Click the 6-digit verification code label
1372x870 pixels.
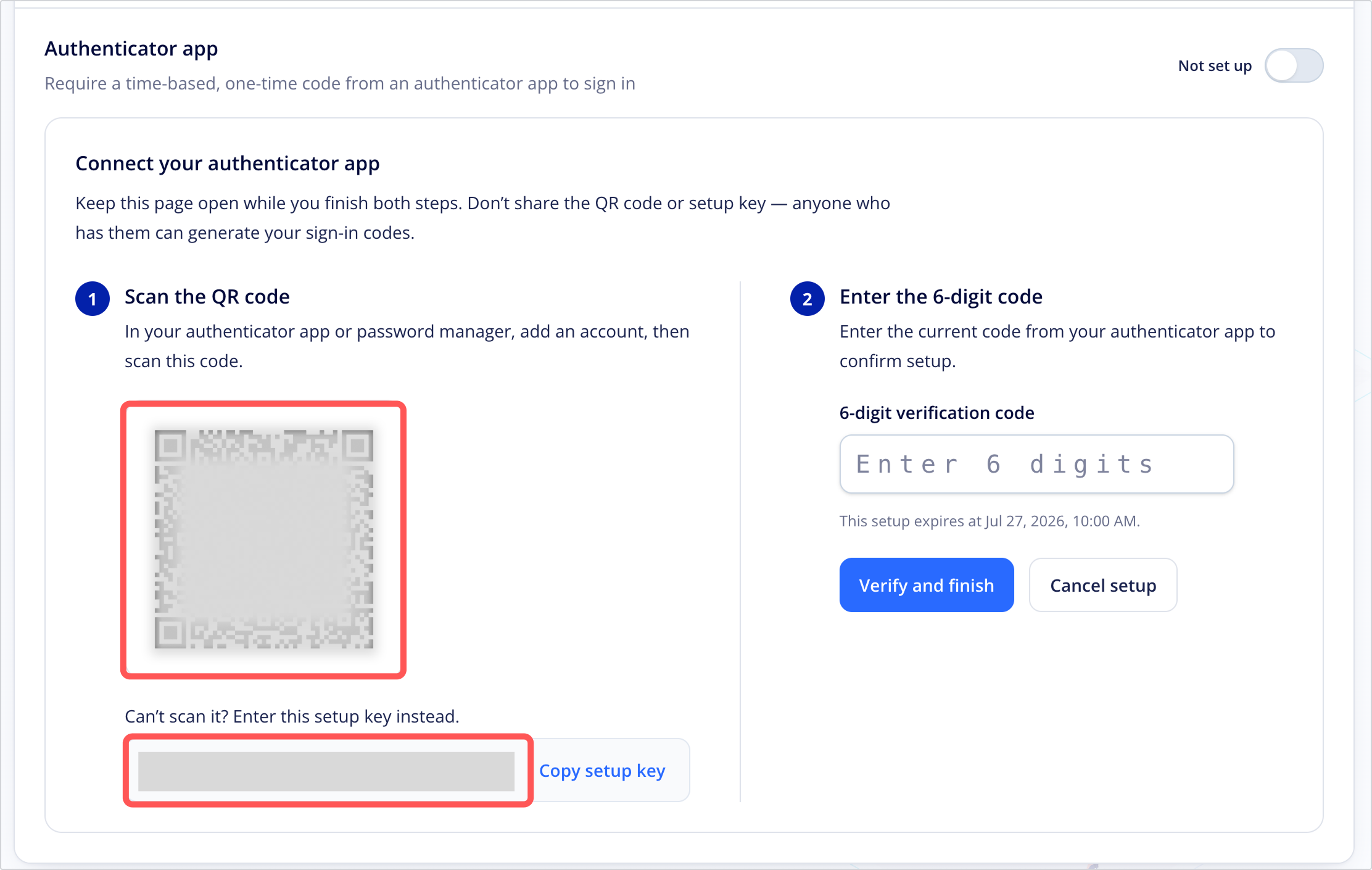[x=936, y=413]
